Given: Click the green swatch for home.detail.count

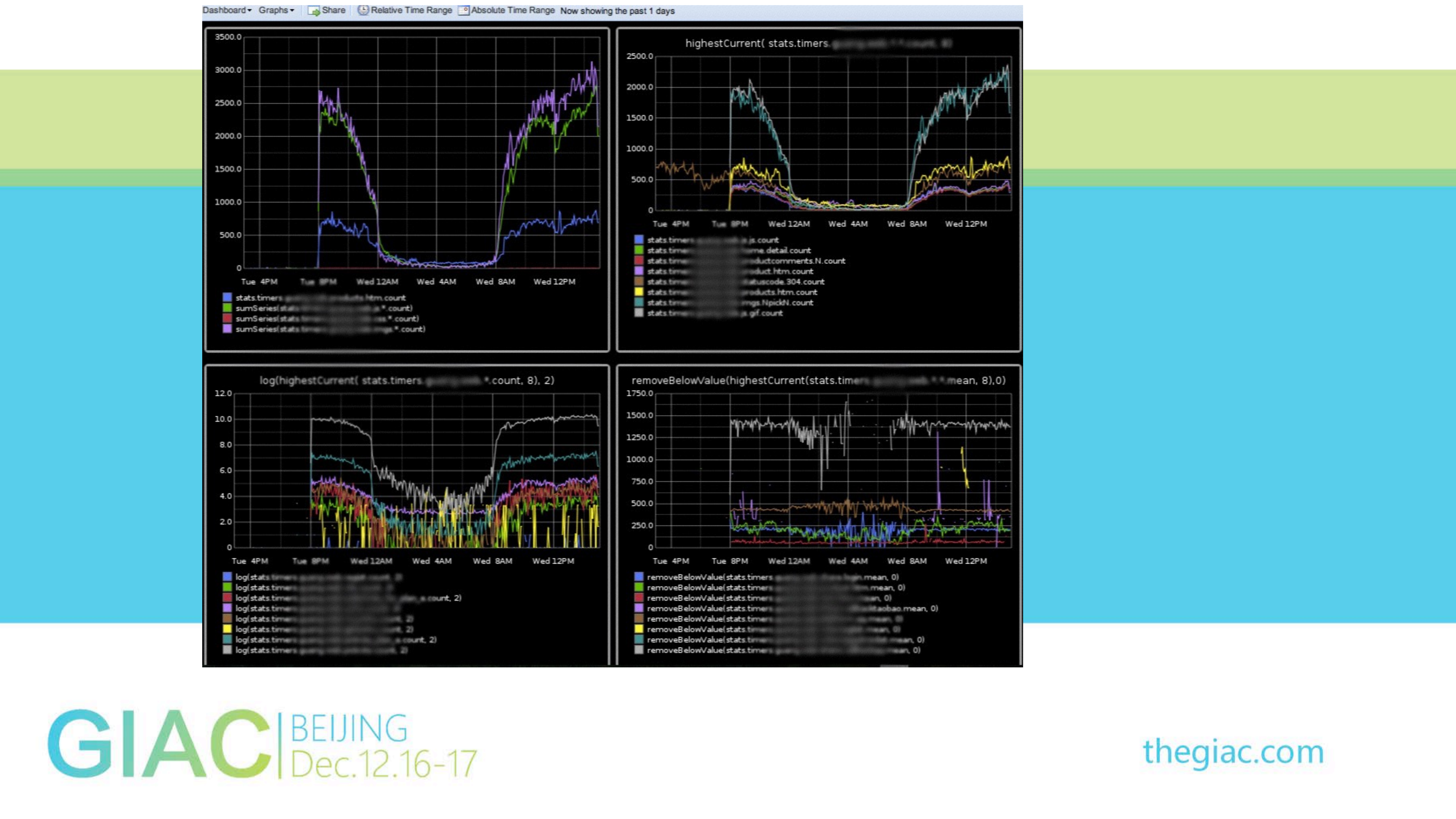Looking at the screenshot, I should pos(639,250).
